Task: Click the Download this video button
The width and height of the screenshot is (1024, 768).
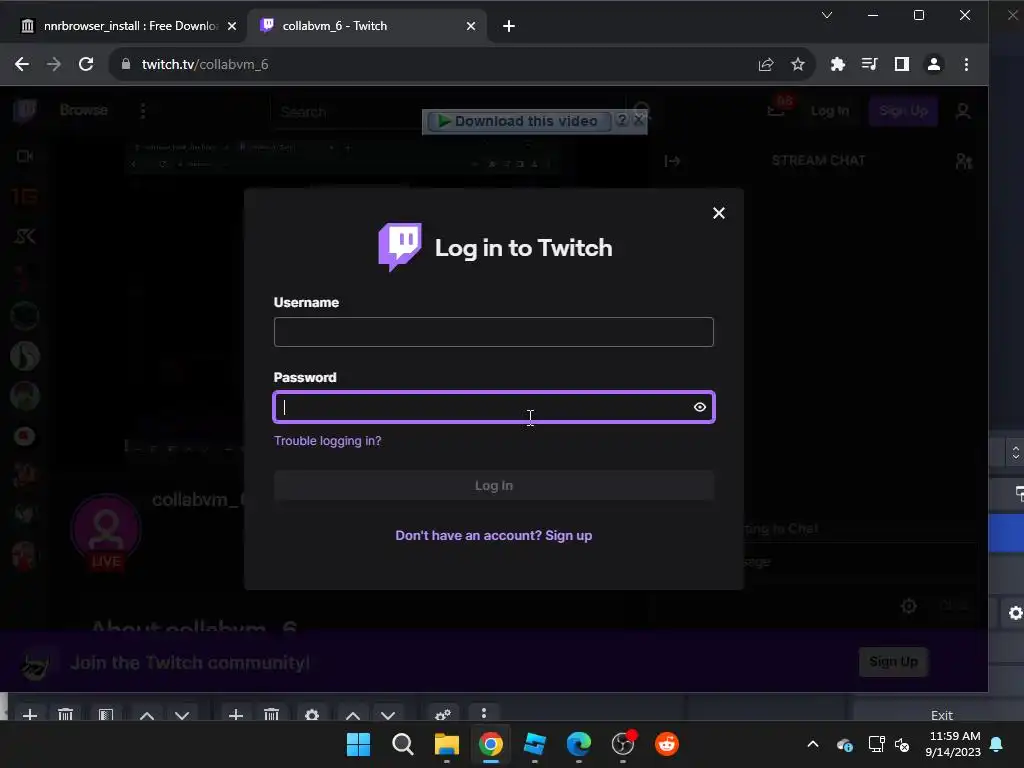Action: pyautogui.click(x=518, y=121)
